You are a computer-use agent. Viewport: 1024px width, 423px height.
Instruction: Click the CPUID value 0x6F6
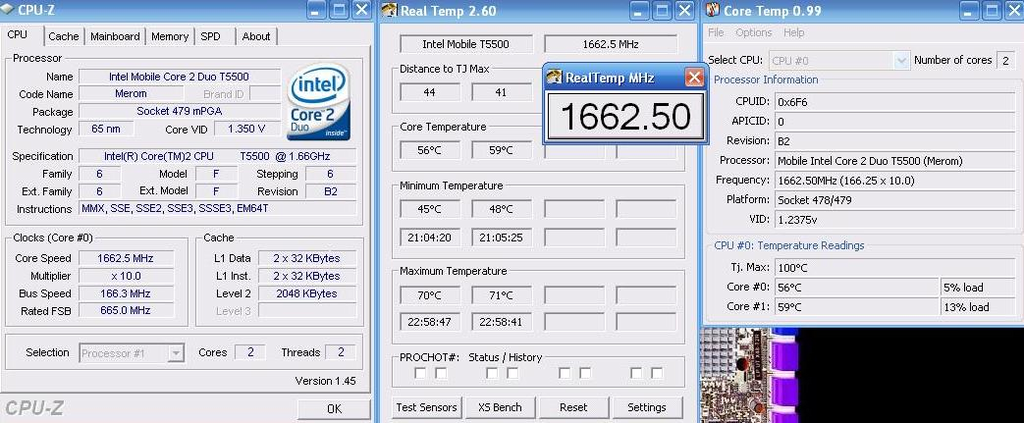[x=895, y=102]
